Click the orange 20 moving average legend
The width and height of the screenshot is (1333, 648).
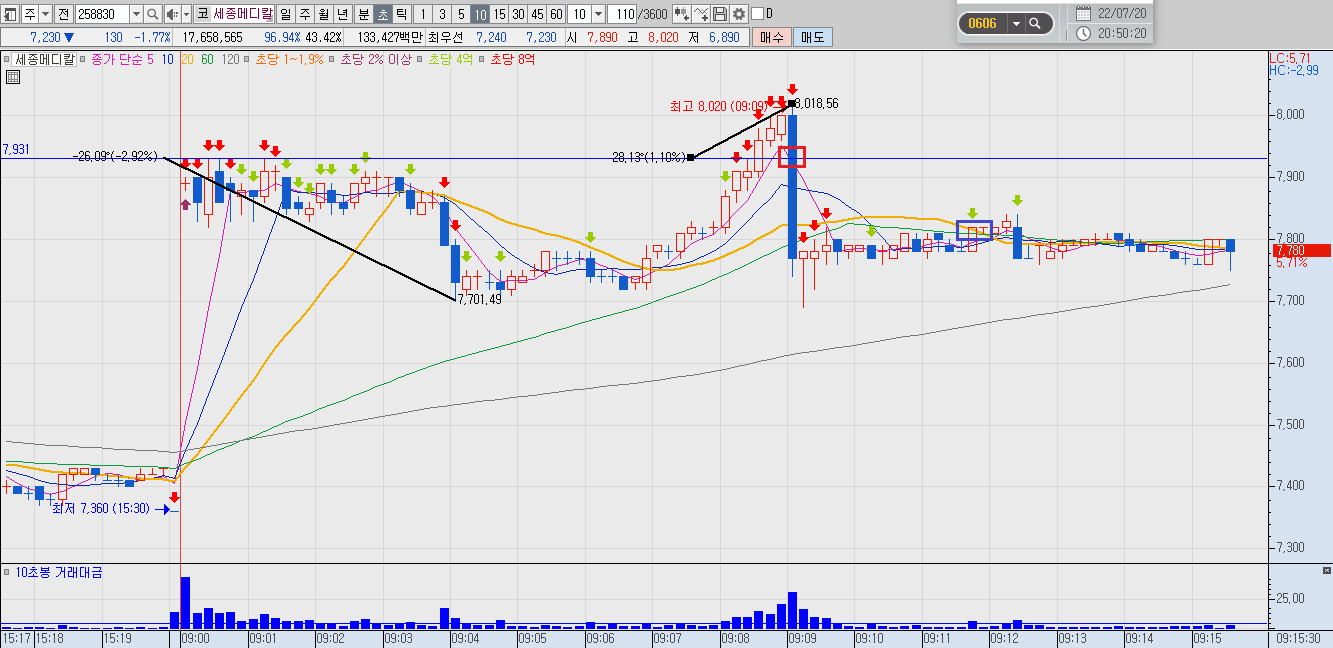[x=187, y=59]
